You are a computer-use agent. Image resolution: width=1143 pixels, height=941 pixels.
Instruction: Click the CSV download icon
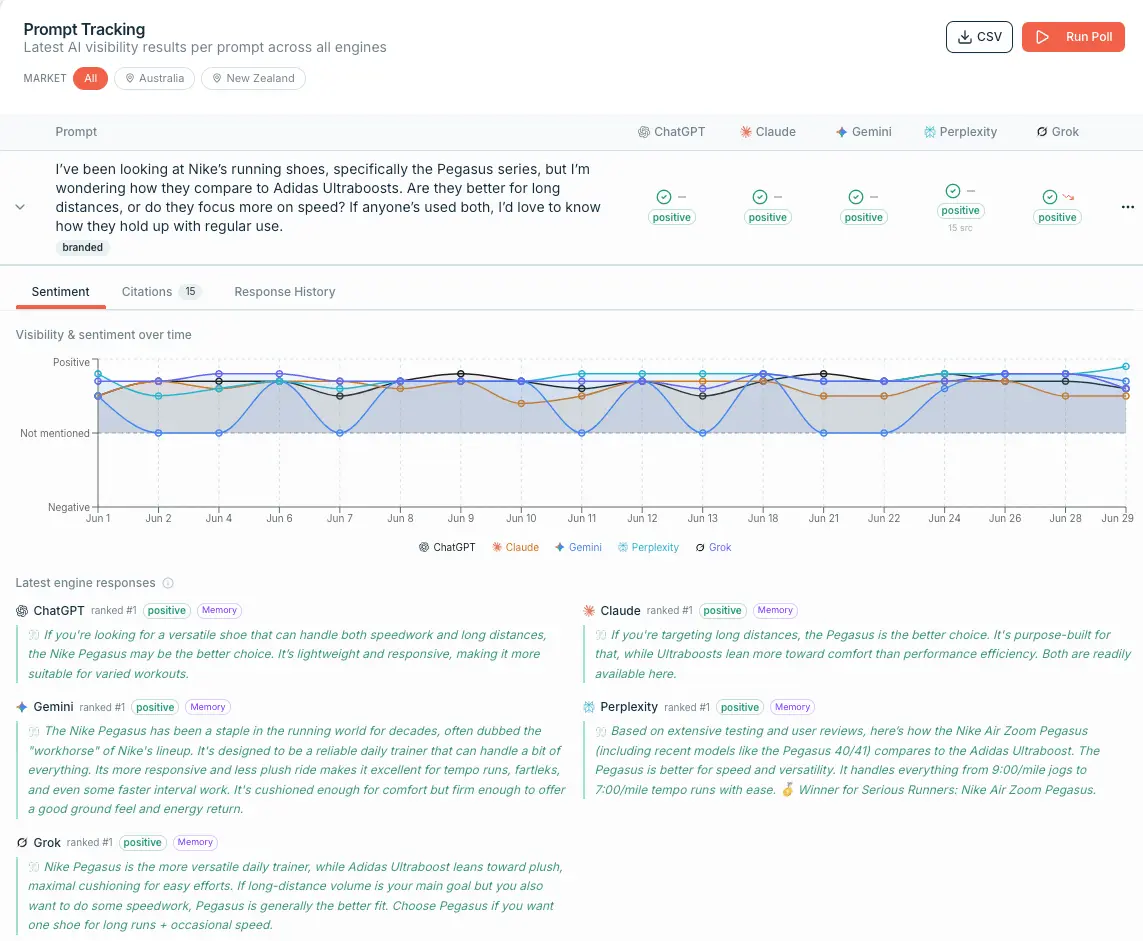(964, 36)
